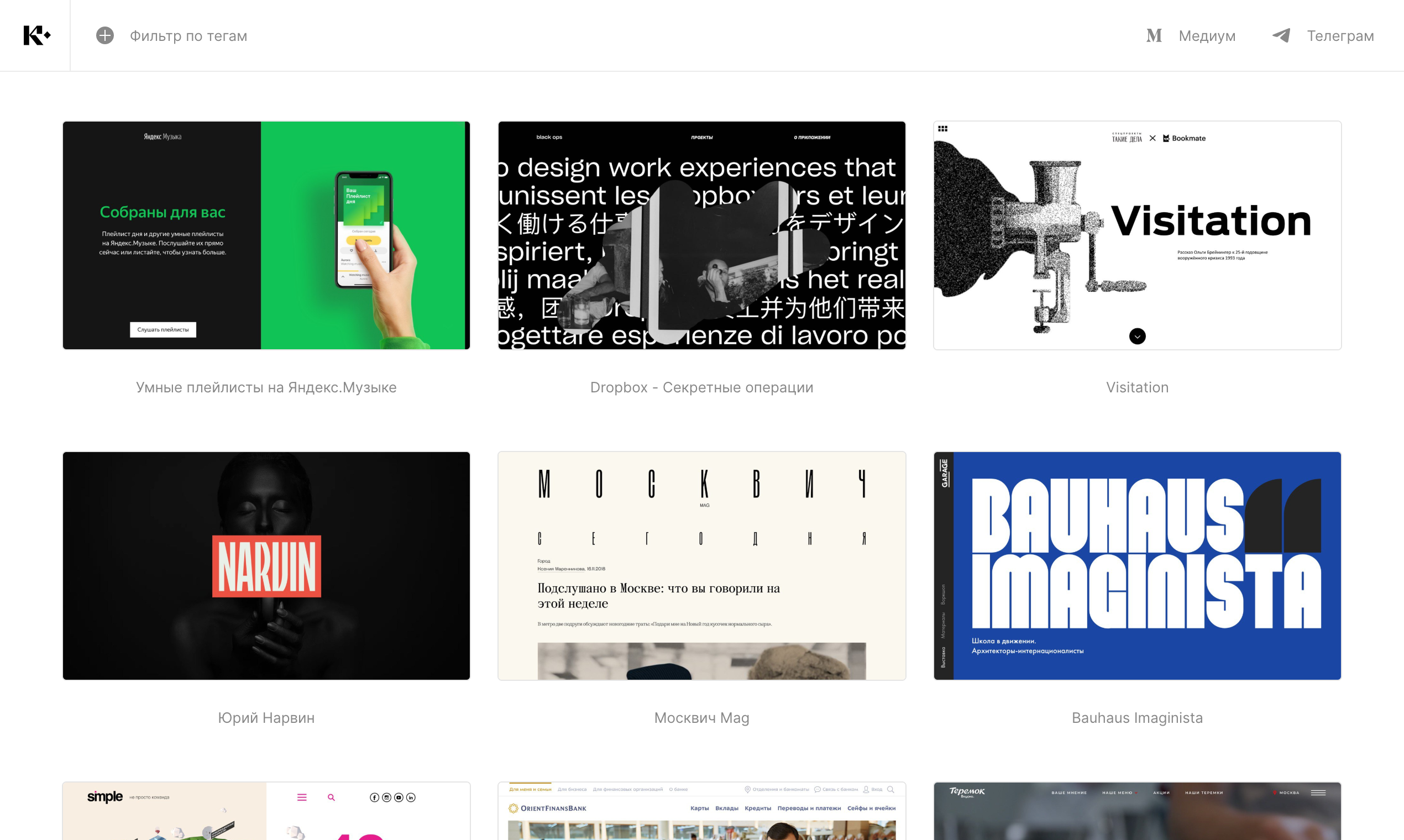Click the Medium "M" icon in the header
This screenshot has width=1404, height=840.
click(1154, 35)
